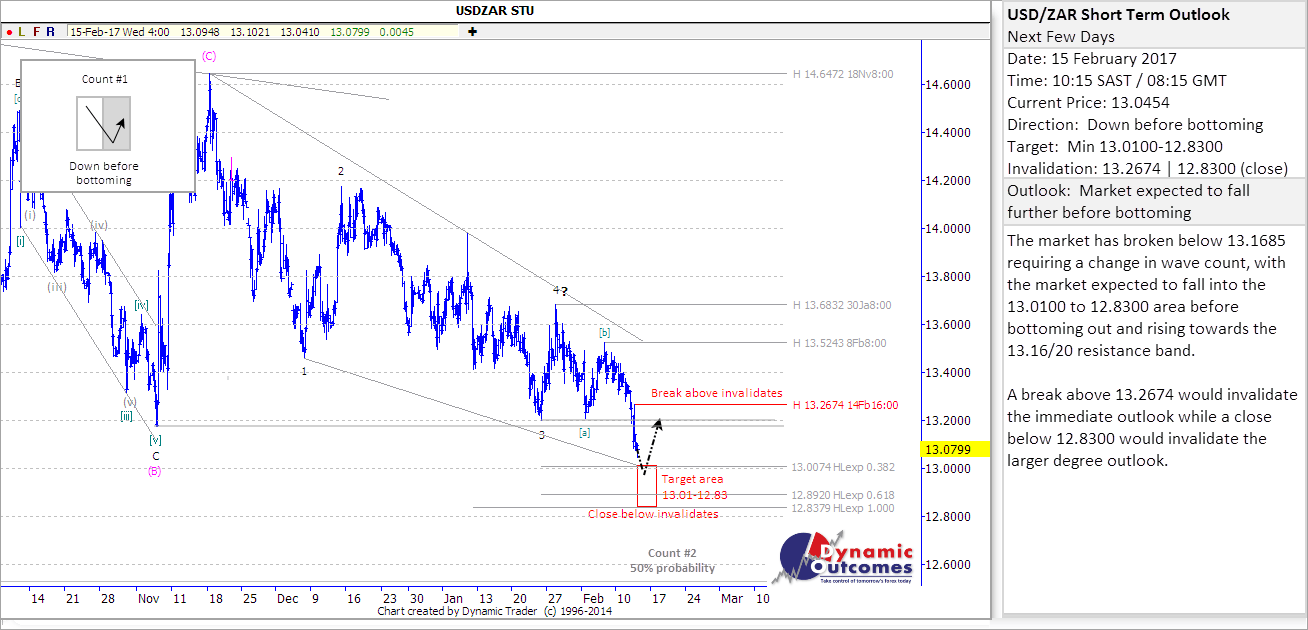The width and height of the screenshot is (1308, 630).
Task: Click the USD/ZAR Short Term Outlook heading
Action: [1119, 15]
